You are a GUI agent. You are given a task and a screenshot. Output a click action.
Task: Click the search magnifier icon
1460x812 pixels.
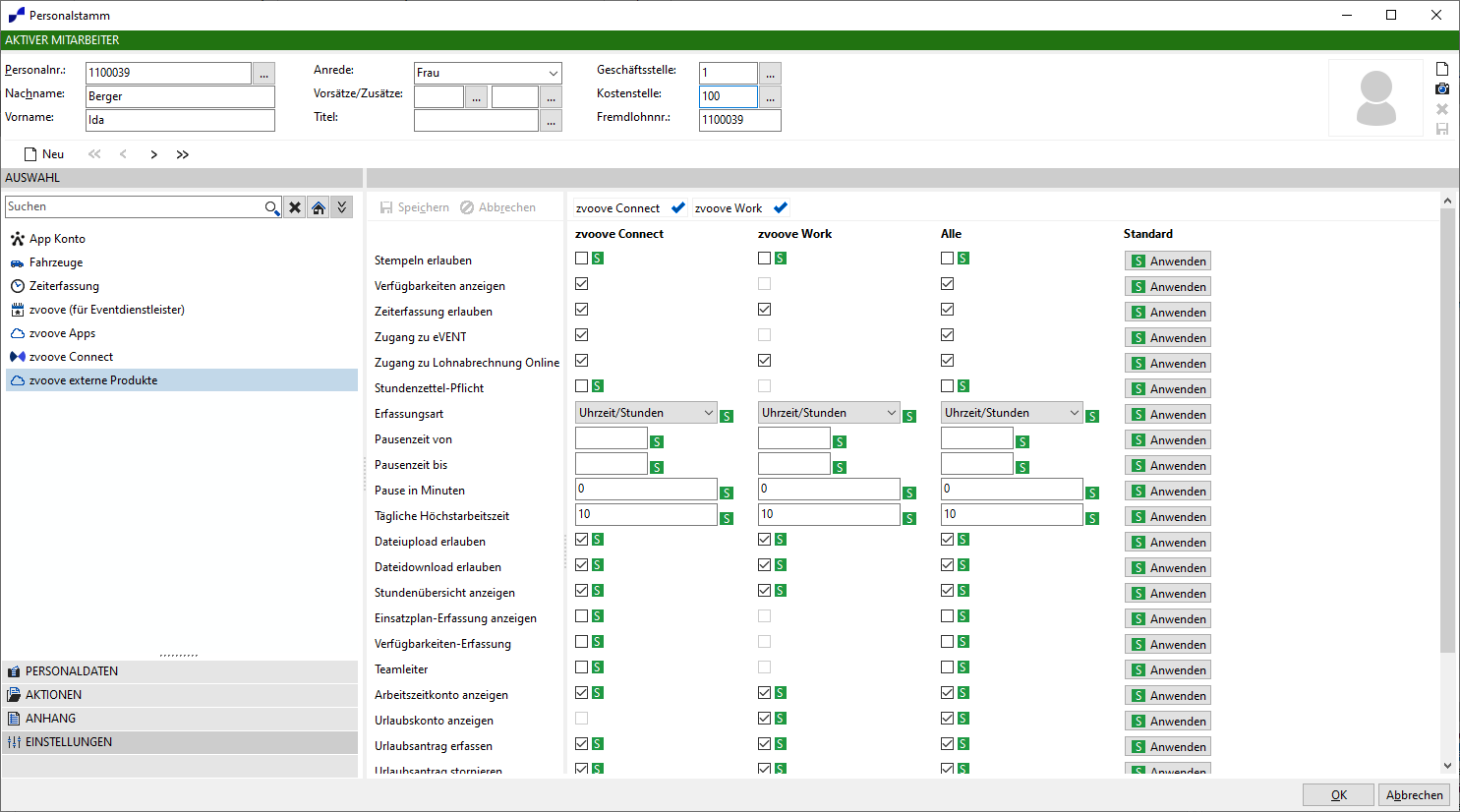click(272, 207)
